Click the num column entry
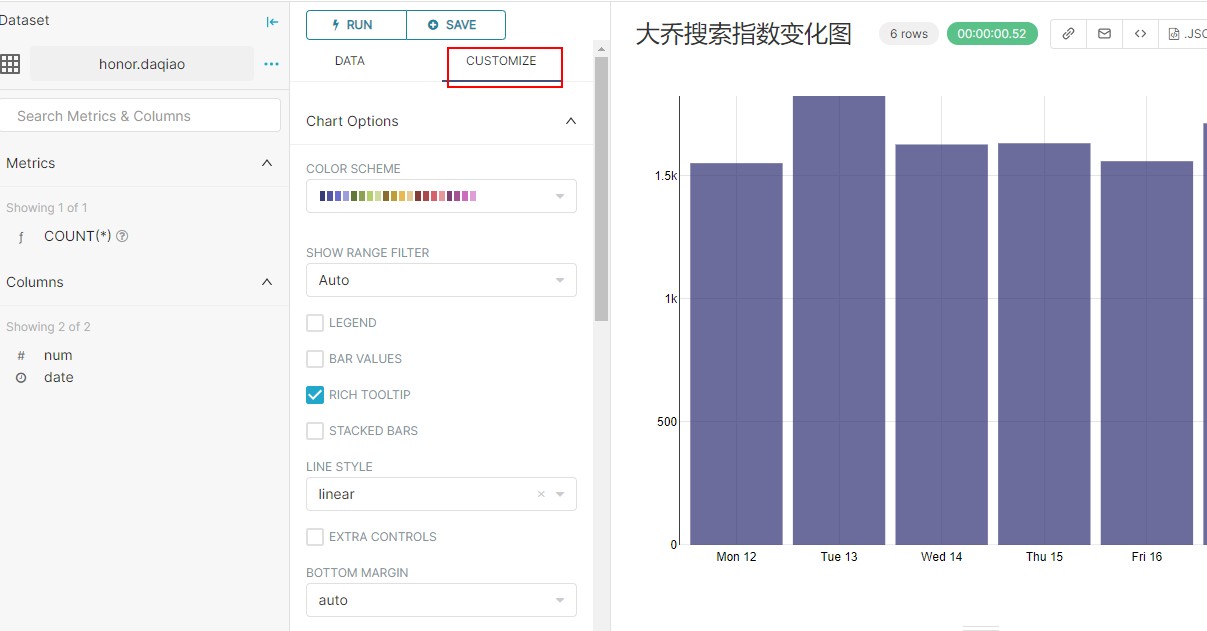This screenshot has height=631, width=1207. click(58, 355)
